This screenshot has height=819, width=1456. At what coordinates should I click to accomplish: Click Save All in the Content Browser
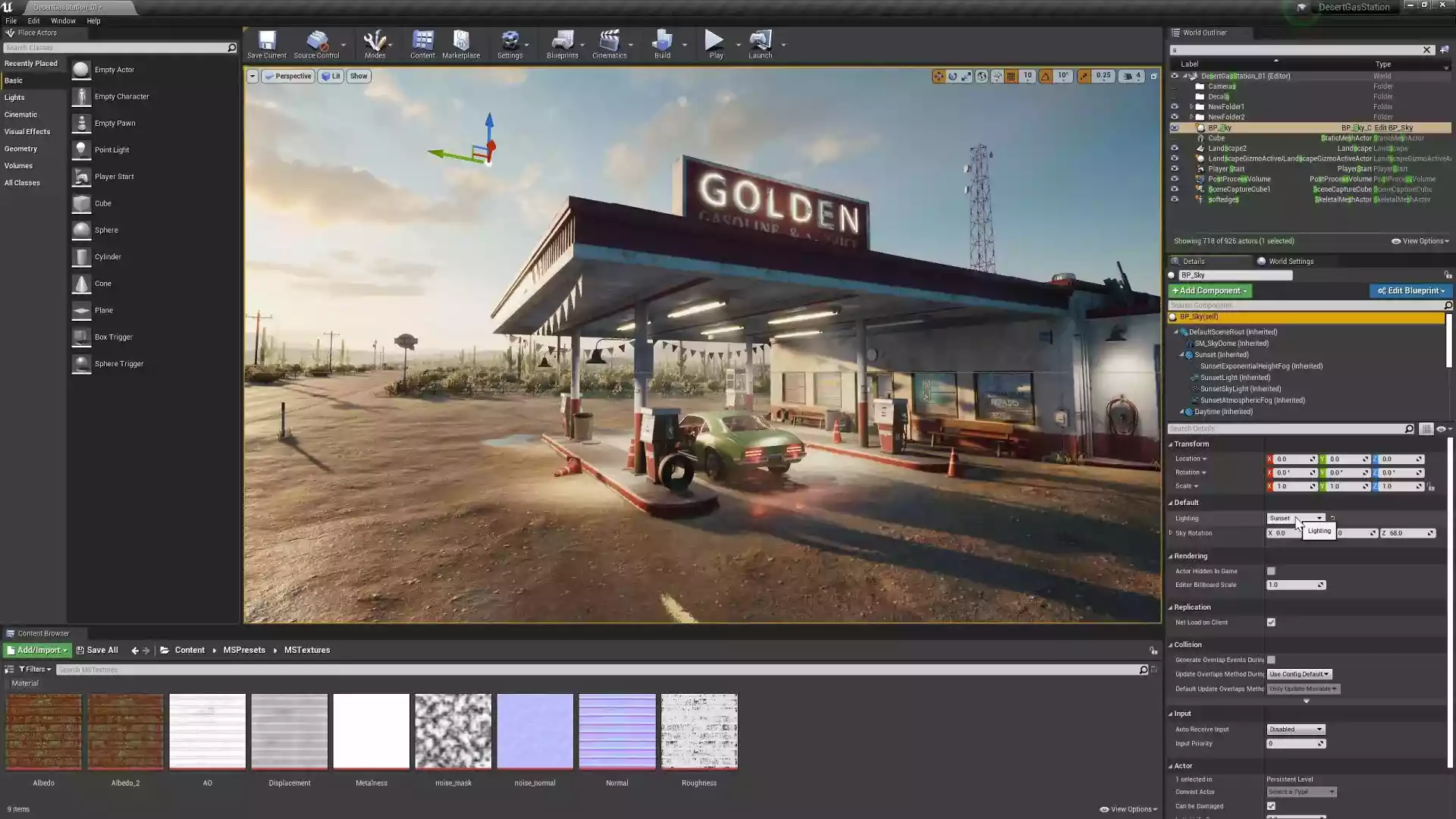point(97,650)
